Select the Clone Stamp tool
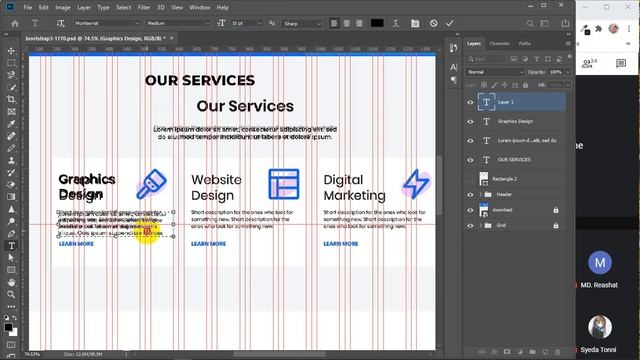640x360 pixels. coord(11,160)
